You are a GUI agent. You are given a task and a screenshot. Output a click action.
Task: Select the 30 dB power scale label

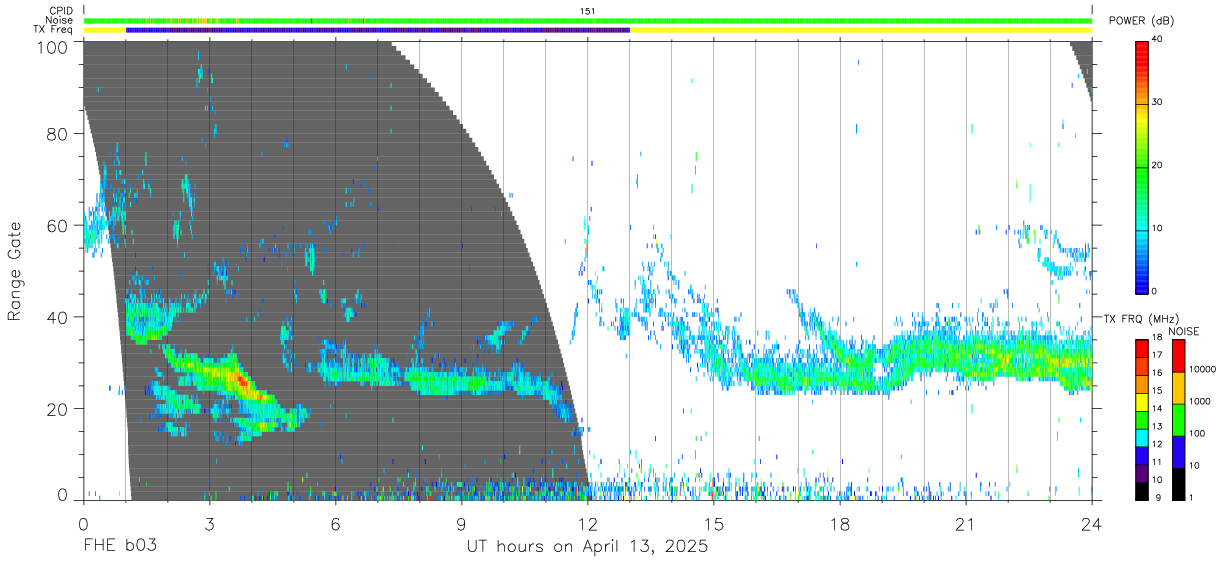[1158, 102]
